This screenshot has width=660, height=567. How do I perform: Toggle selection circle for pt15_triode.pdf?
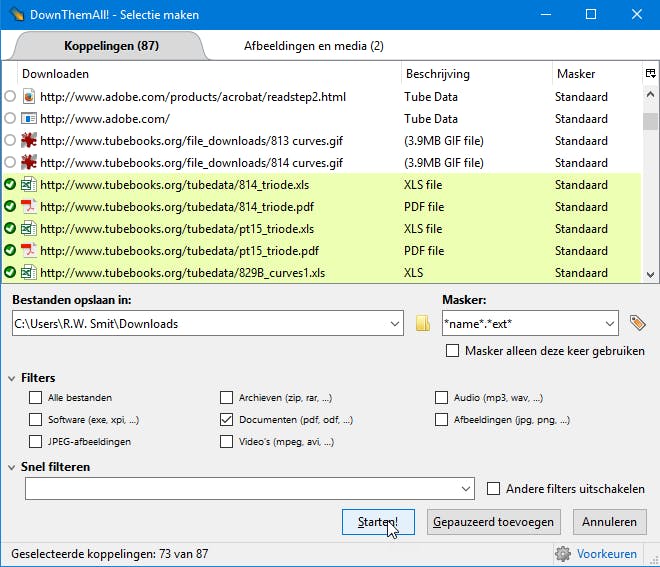coord(10,251)
